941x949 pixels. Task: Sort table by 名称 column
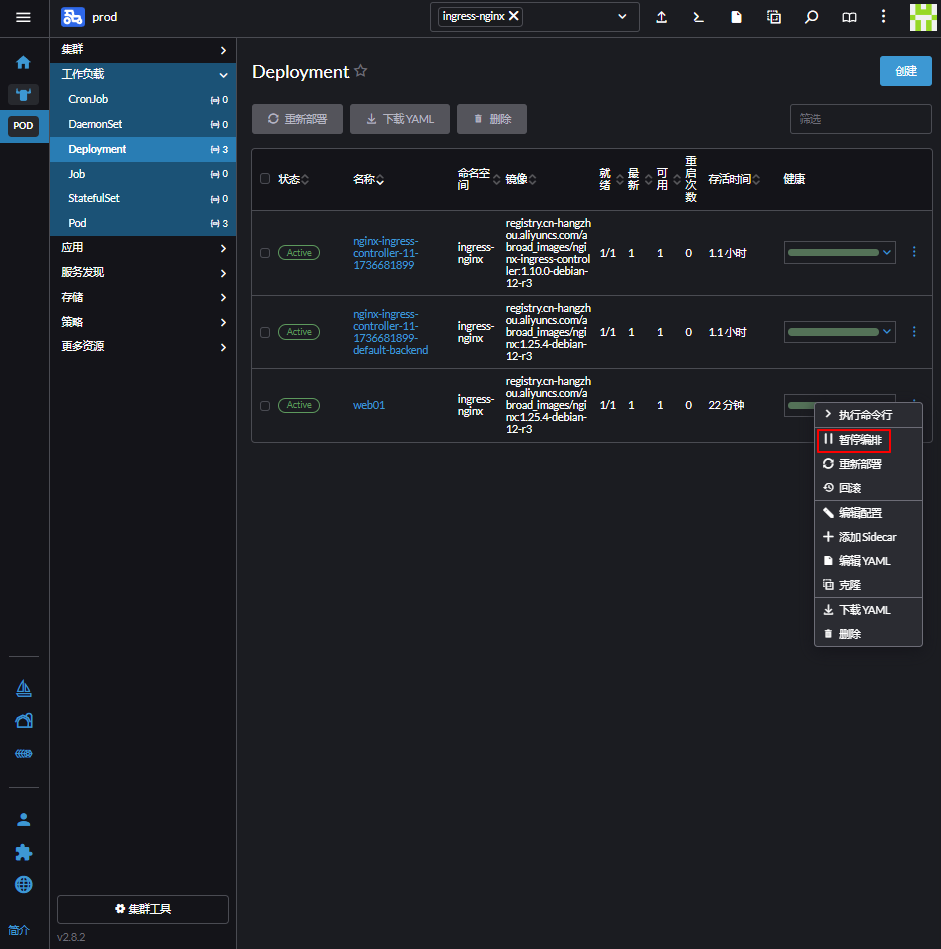368,179
